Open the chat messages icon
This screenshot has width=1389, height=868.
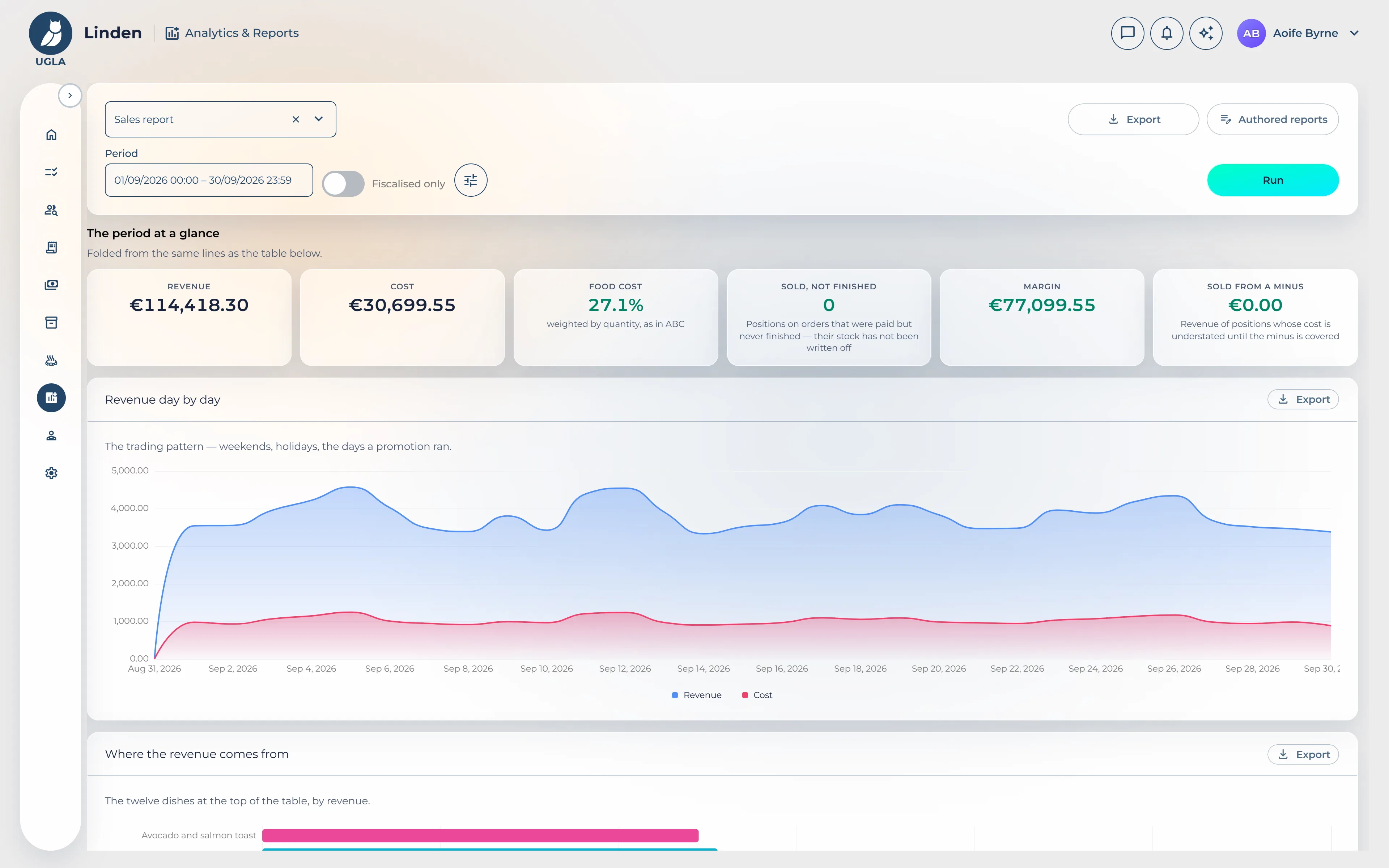(1127, 33)
